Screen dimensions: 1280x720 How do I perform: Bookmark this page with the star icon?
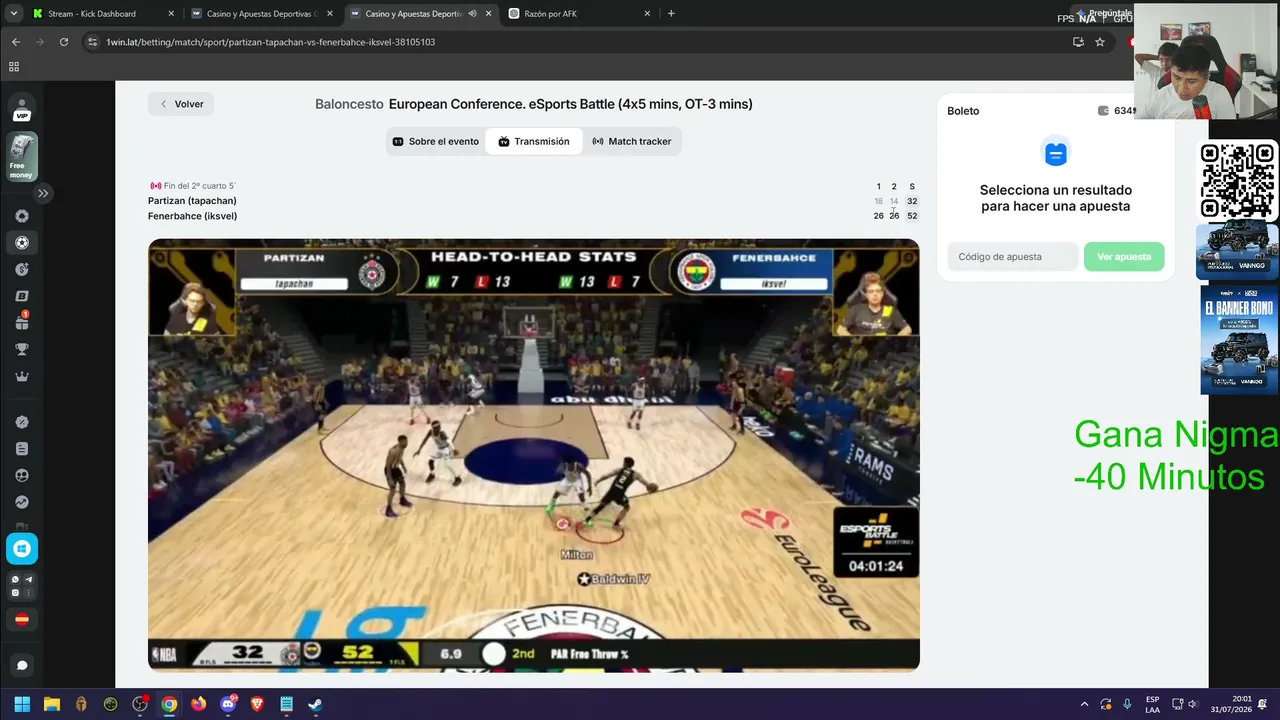click(x=1100, y=42)
